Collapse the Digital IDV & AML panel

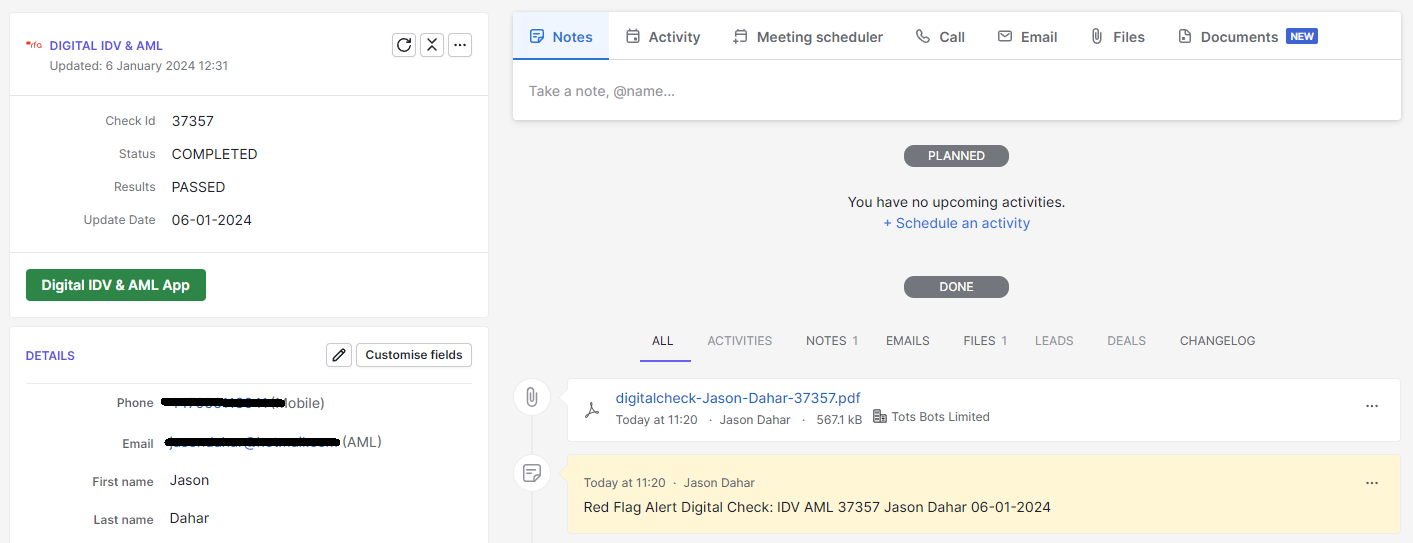pyautogui.click(x=432, y=45)
